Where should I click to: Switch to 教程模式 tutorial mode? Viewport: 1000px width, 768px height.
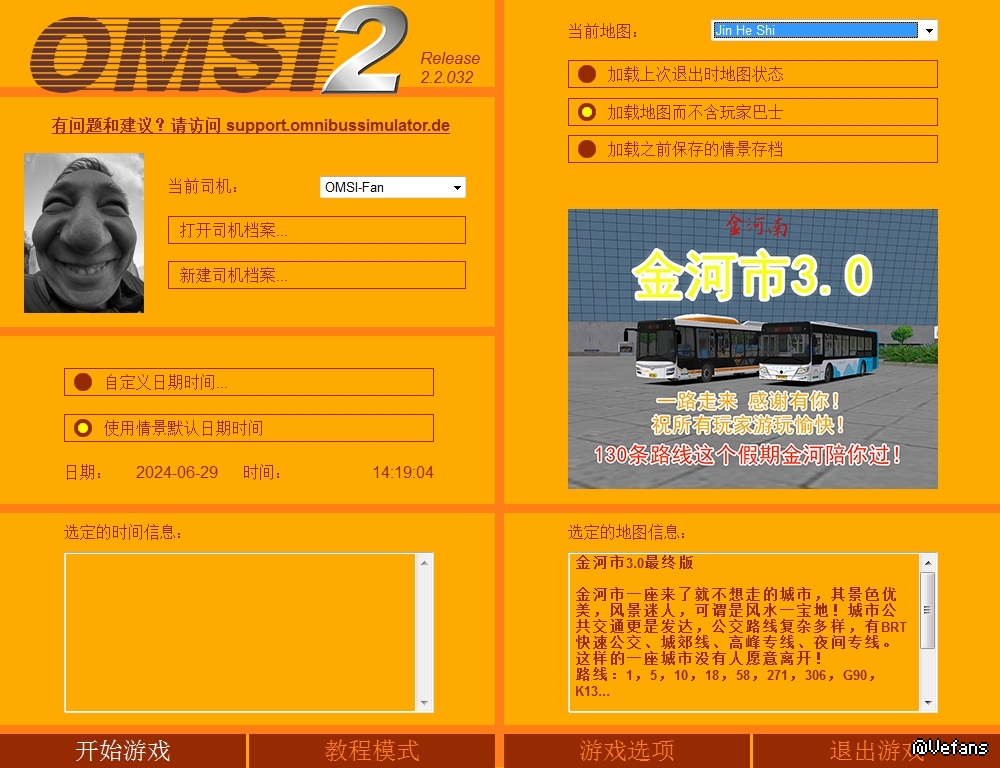point(372,751)
